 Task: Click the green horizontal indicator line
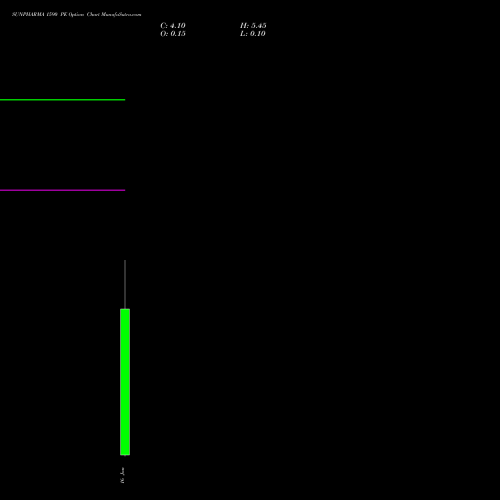pos(62,100)
